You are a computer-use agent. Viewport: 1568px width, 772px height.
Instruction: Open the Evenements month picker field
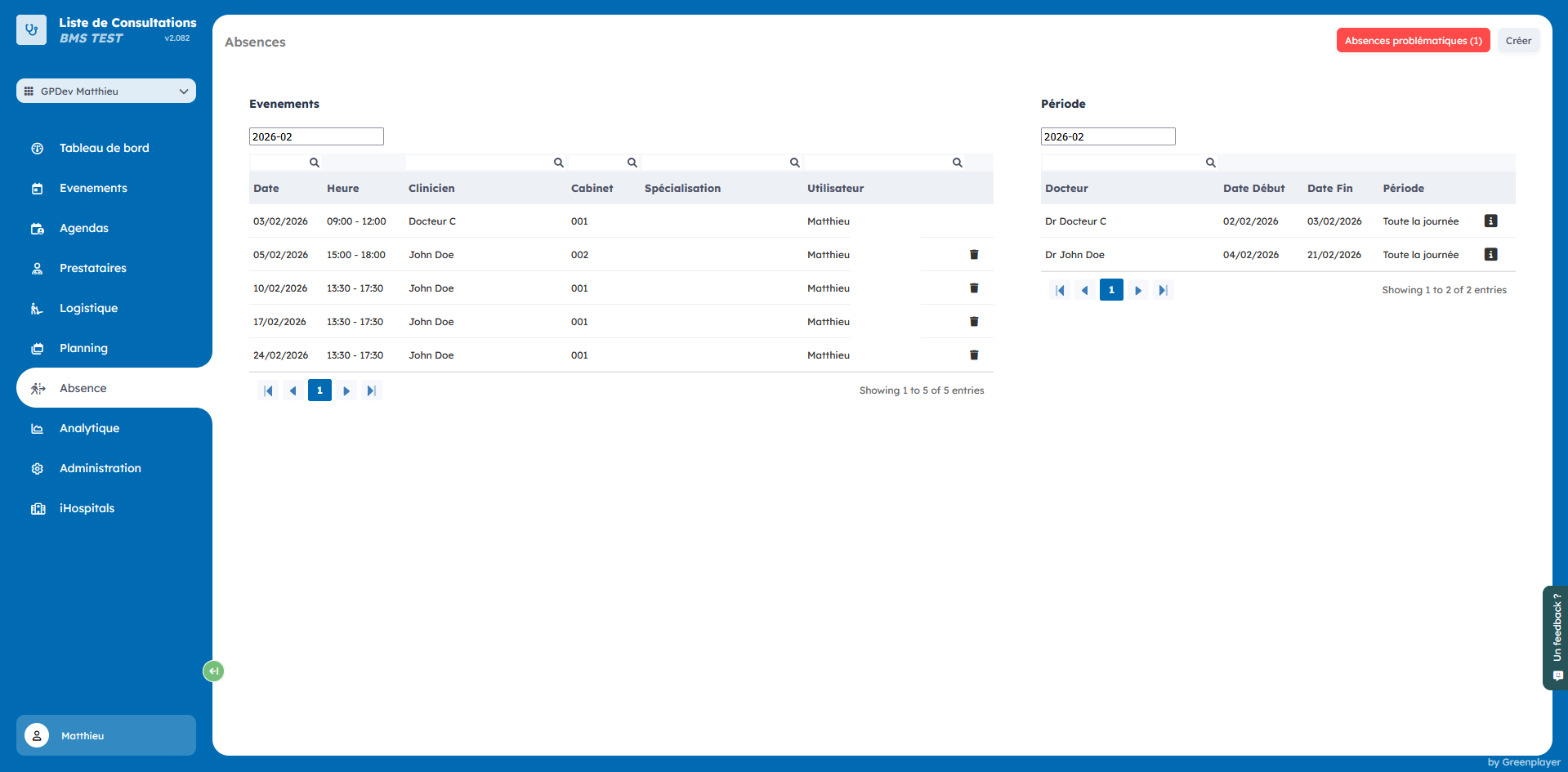(x=316, y=136)
